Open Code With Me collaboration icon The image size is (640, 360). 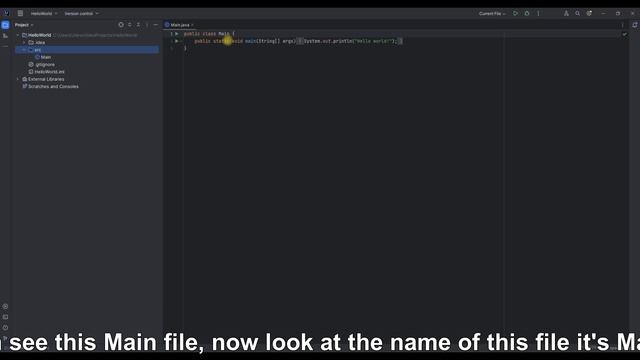click(x=566, y=13)
